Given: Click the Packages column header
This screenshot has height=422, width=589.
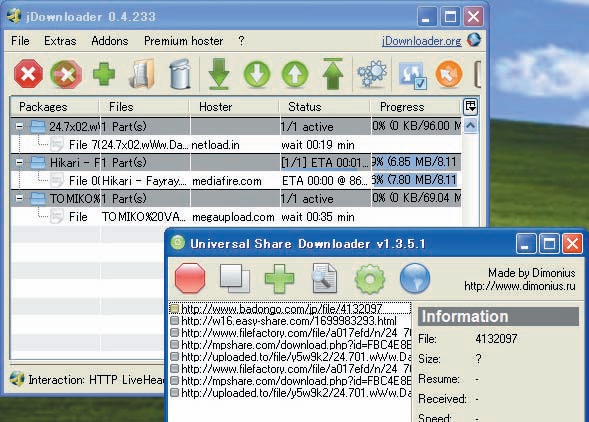Looking at the screenshot, I should point(55,107).
